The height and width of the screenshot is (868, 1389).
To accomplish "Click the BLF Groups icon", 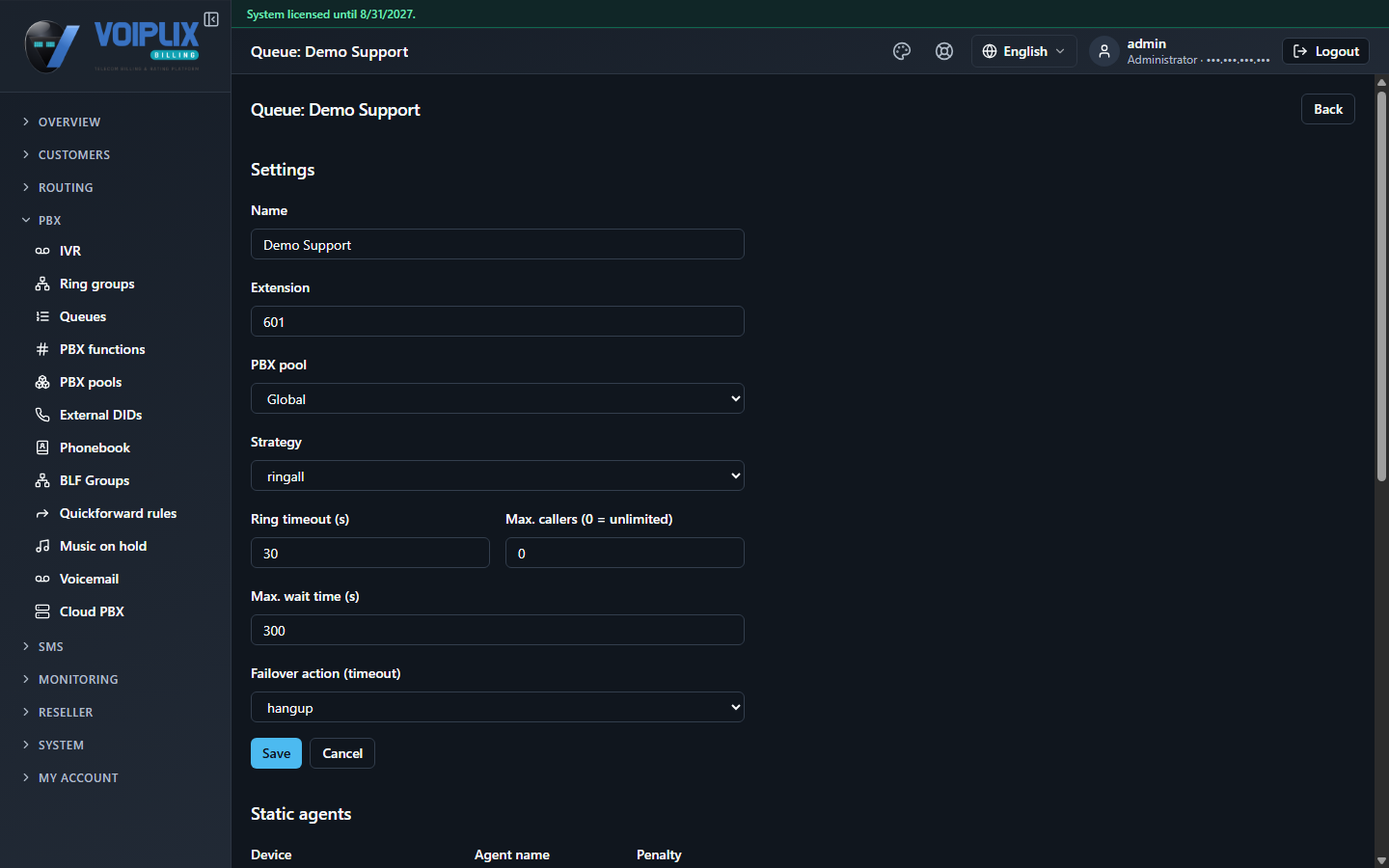I will 42,480.
